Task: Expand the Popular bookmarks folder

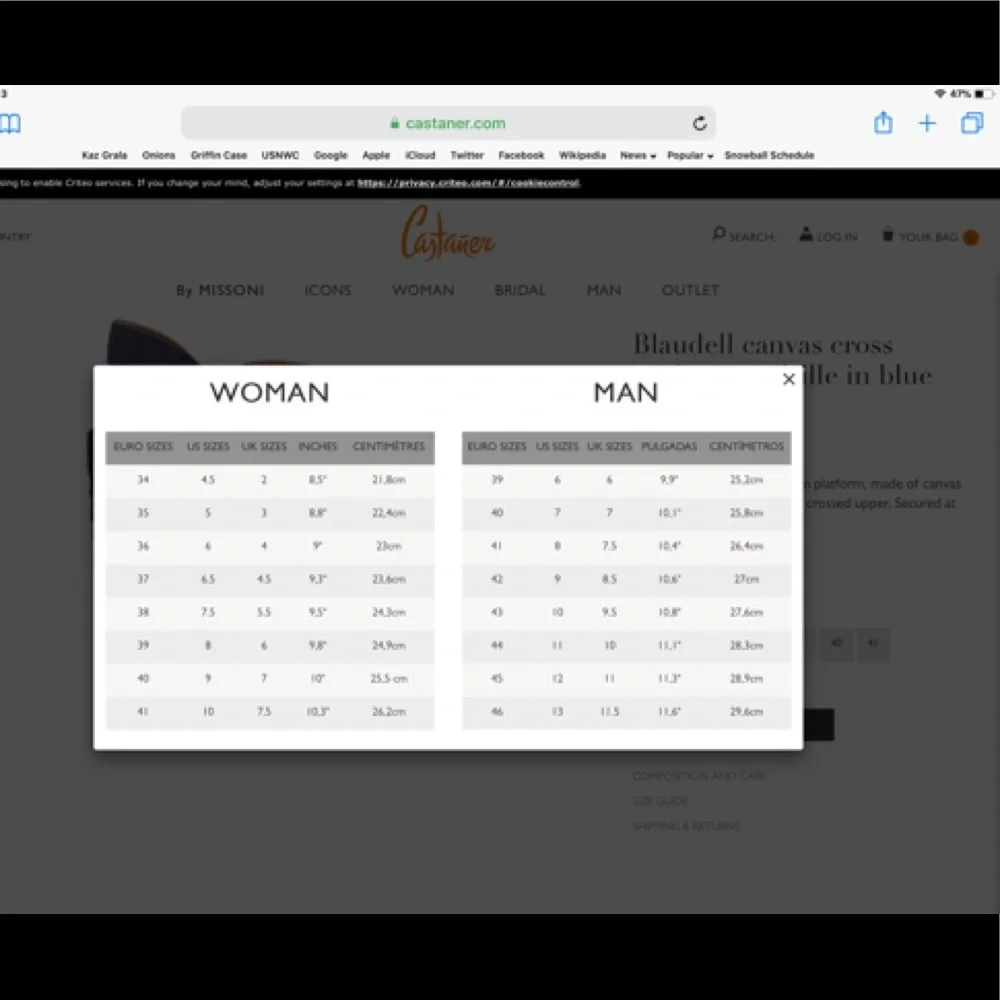Action: tap(690, 155)
